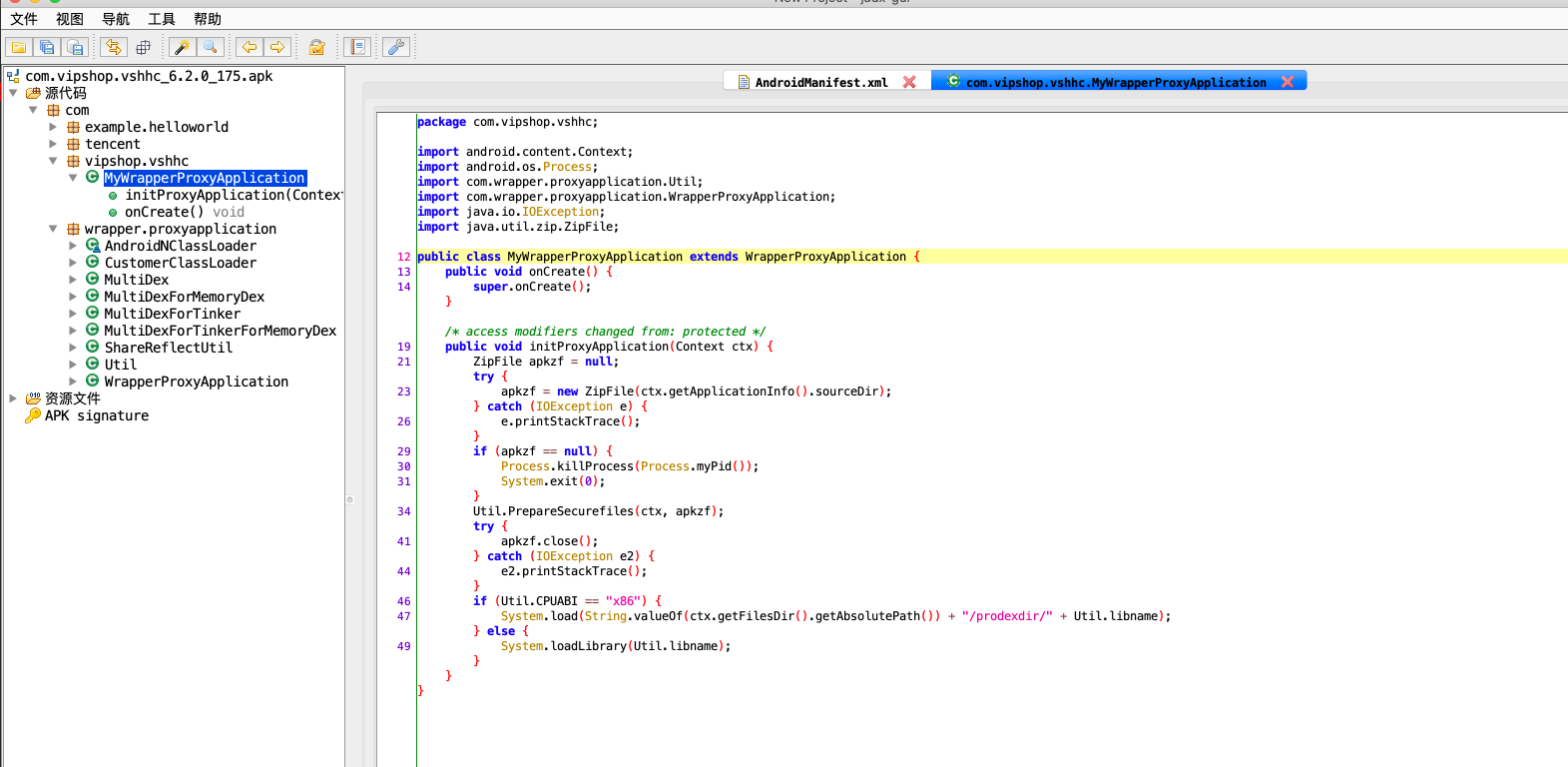This screenshot has height=767, width=1568.
Task: Navigate back with the left arrow icon
Action: click(x=250, y=47)
